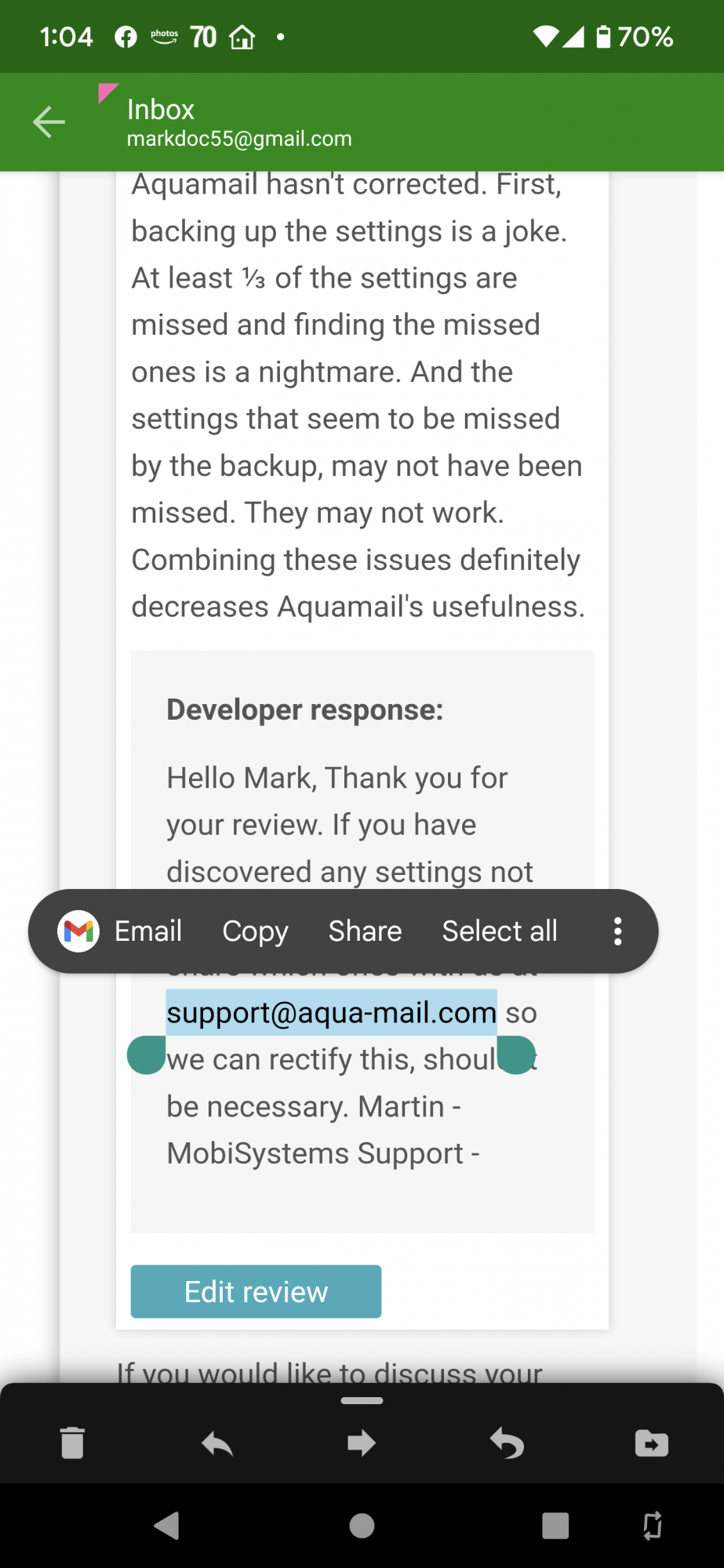Move message to folder icon
The image size is (724, 1568).
tap(652, 1443)
